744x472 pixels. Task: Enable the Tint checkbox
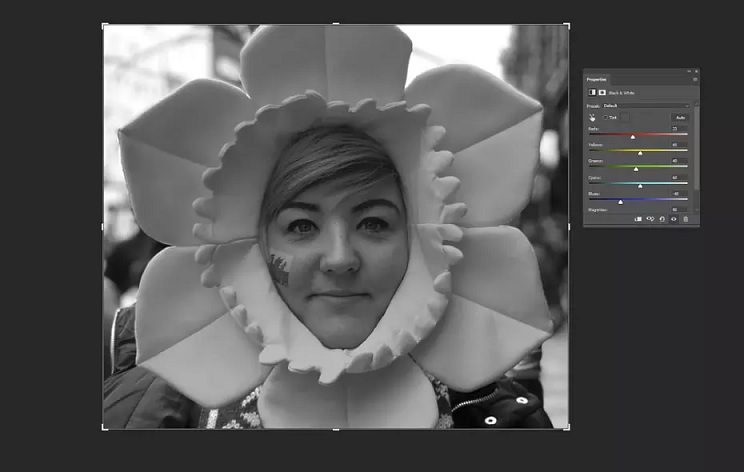click(x=604, y=117)
